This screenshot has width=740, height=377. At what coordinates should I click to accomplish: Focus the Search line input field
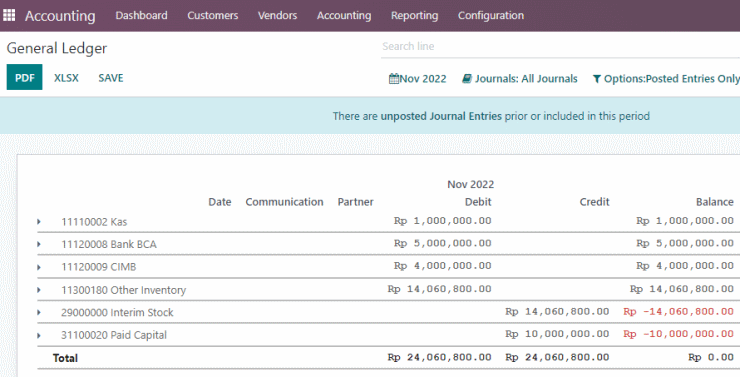click(x=560, y=46)
